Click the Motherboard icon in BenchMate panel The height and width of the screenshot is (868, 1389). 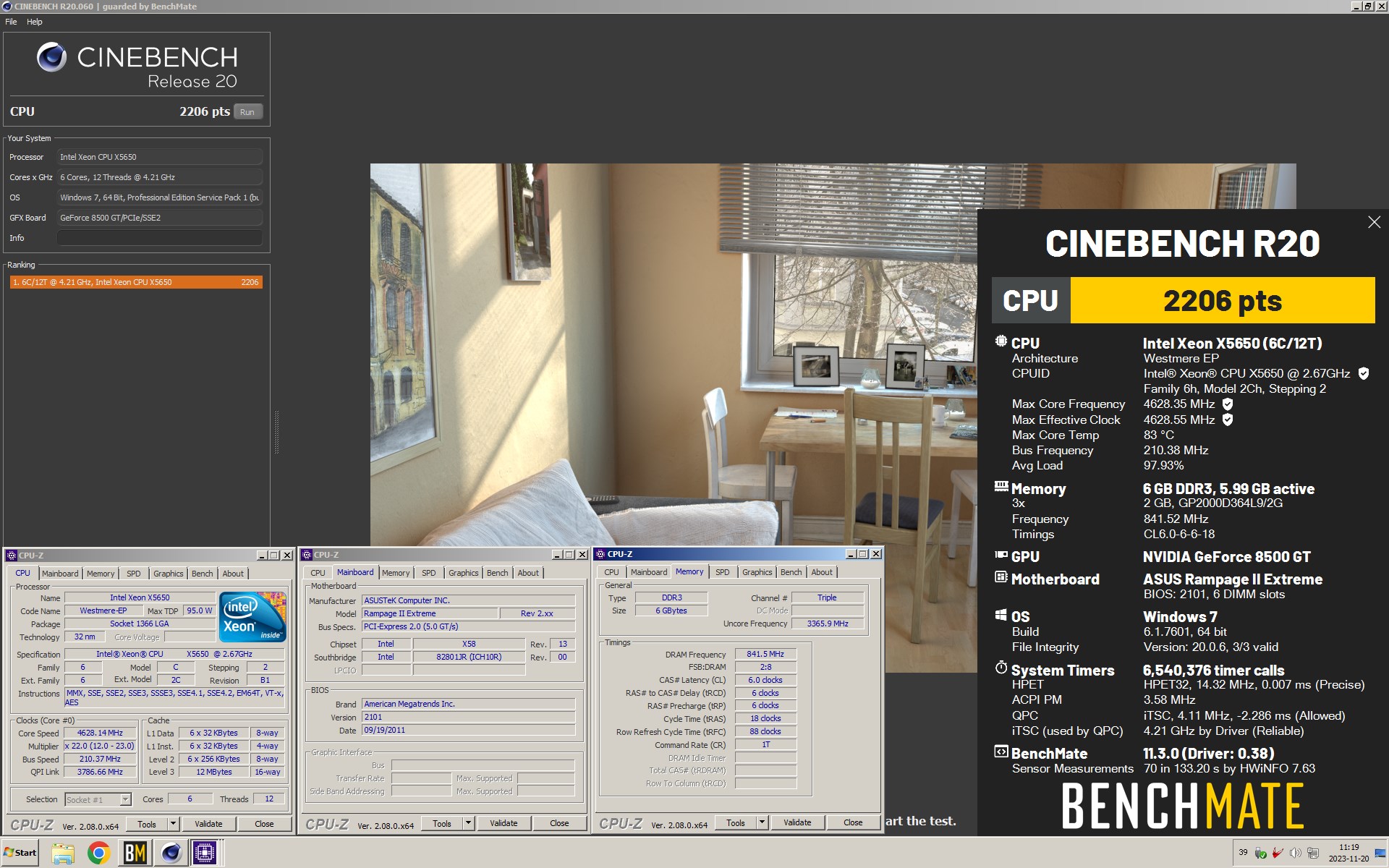click(x=1001, y=577)
